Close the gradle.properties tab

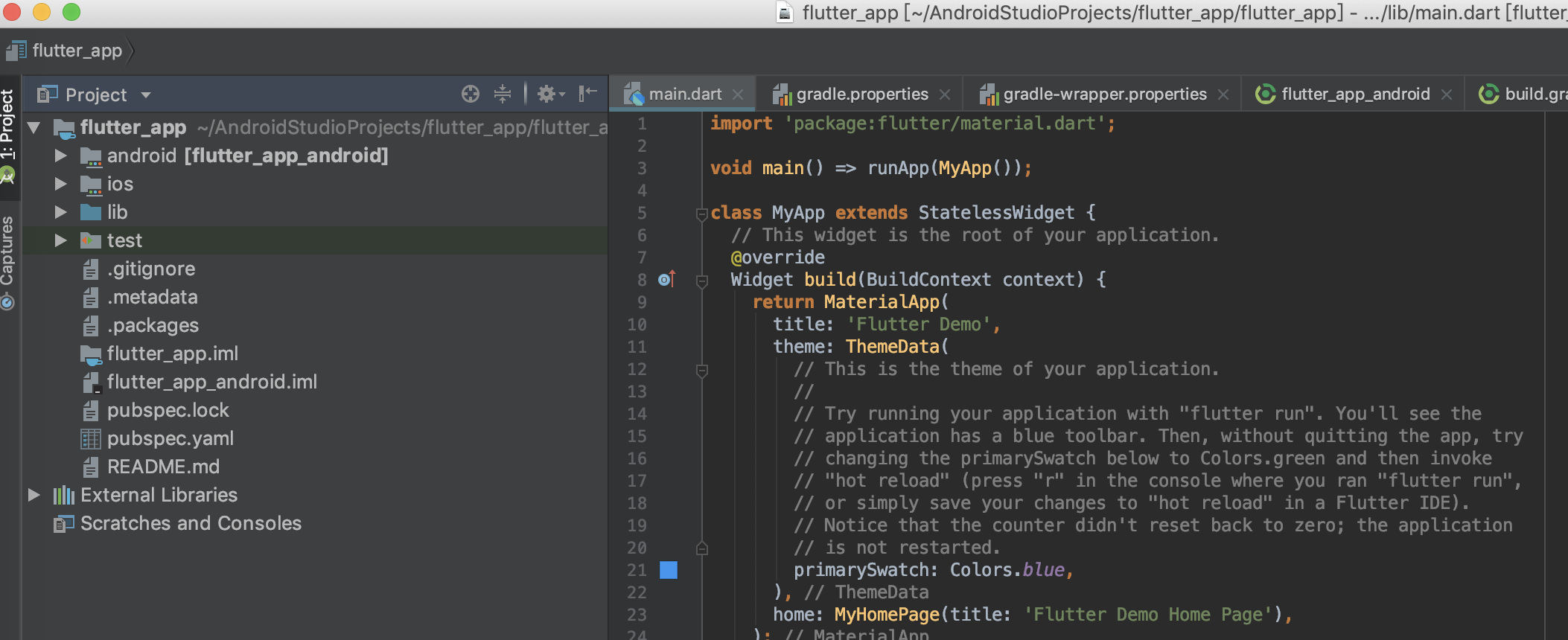[x=945, y=95]
